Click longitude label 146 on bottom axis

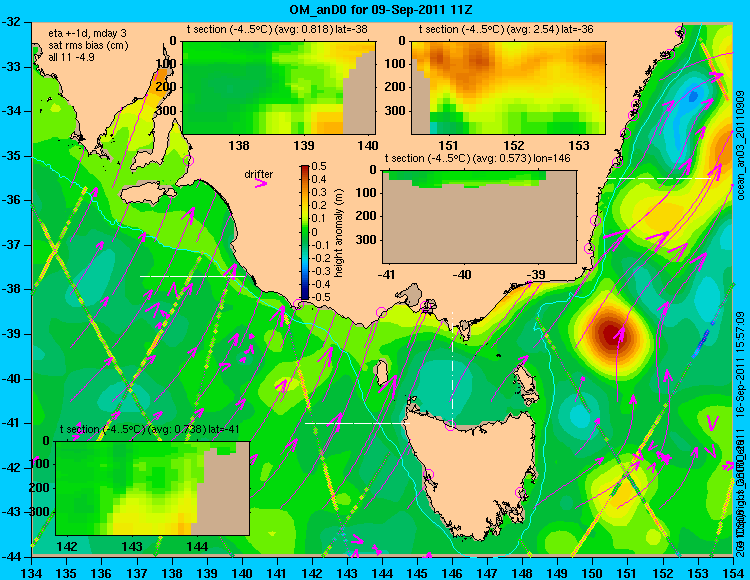pyautogui.click(x=452, y=573)
